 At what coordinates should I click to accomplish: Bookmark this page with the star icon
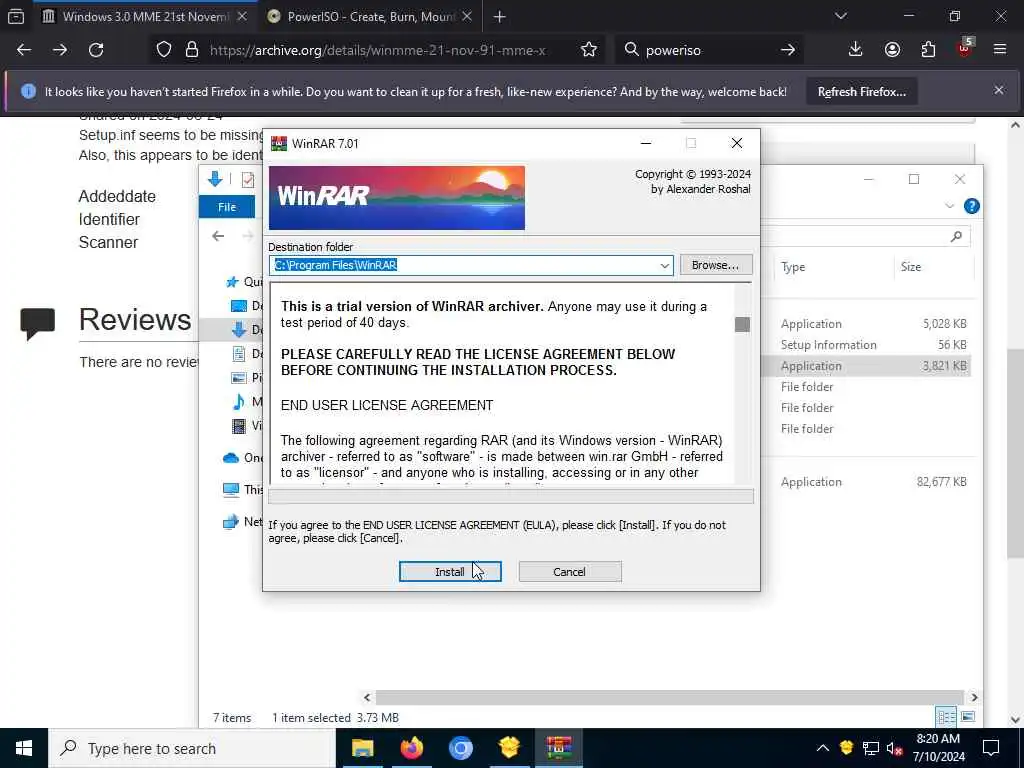588,50
